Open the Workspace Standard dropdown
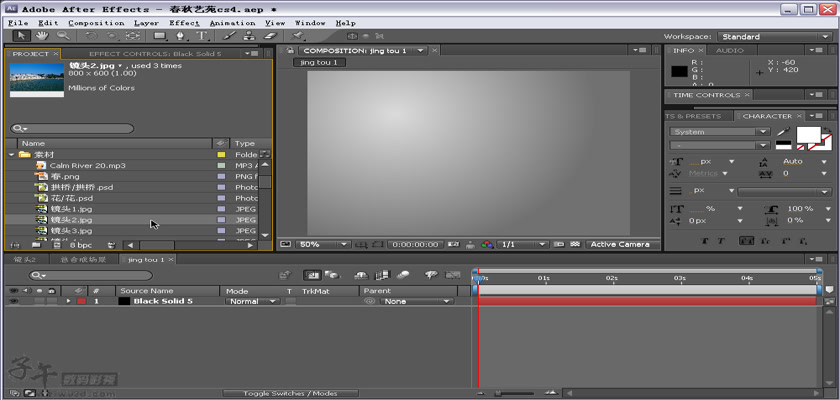 point(774,37)
